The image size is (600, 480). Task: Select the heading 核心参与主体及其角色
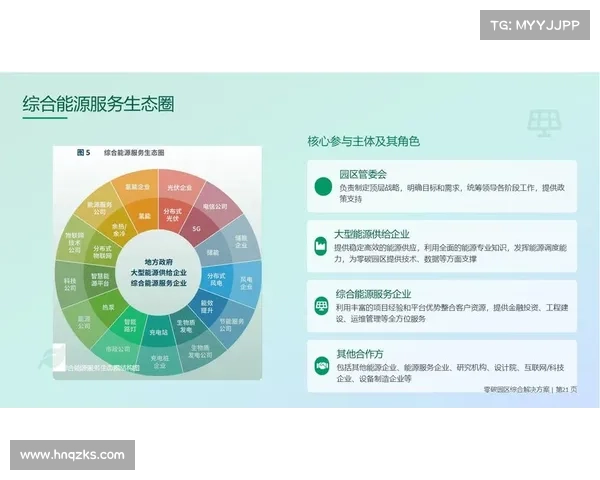(x=364, y=141)
